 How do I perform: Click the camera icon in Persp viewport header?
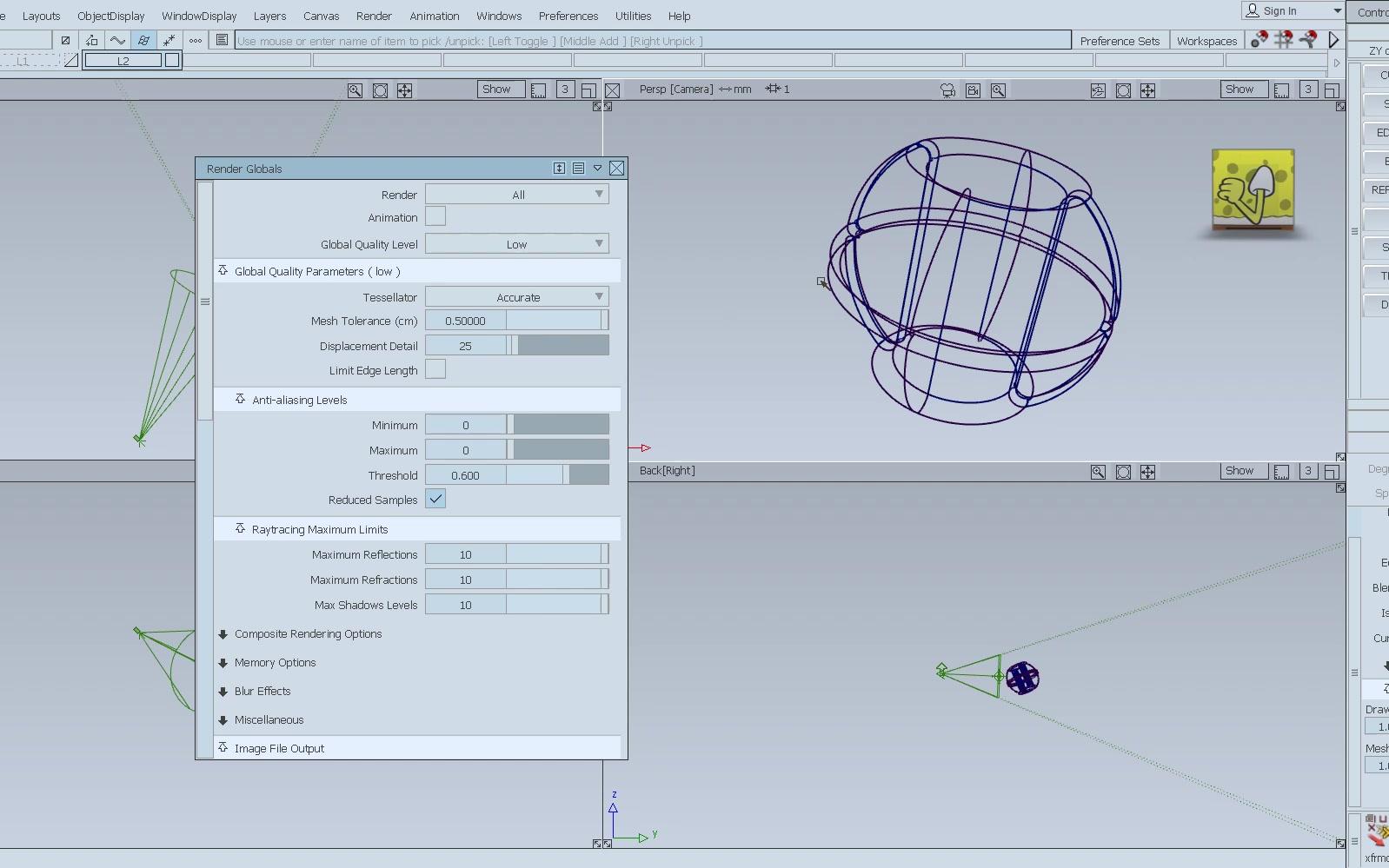pos(947,90)
